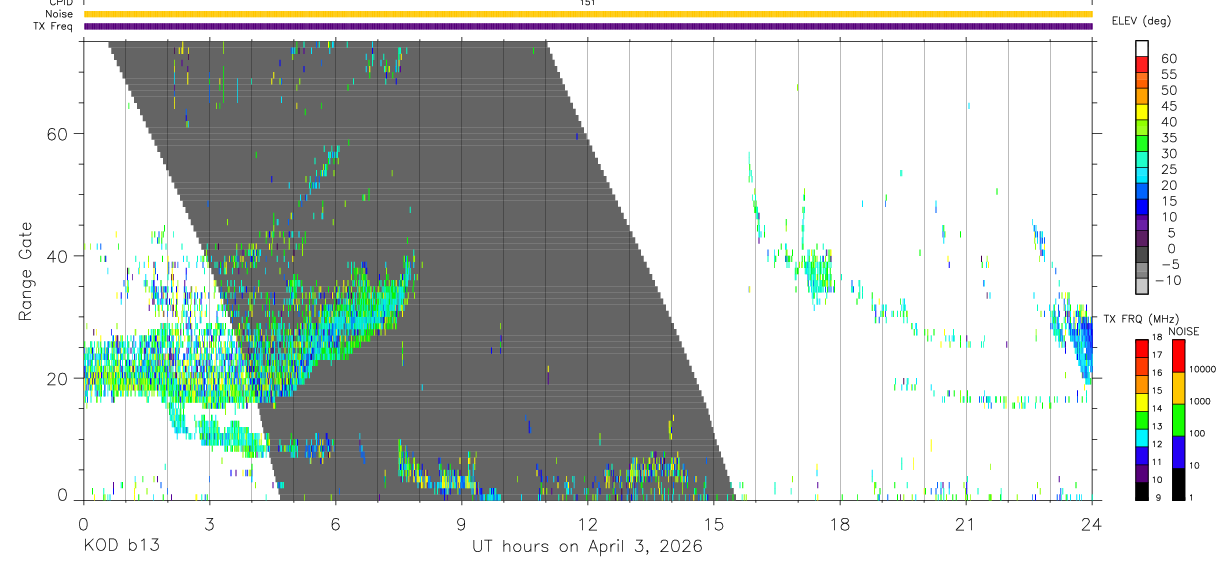
Task: Select the black 9–10 MHz frequency swatch
Action: tap(1142, 491)
